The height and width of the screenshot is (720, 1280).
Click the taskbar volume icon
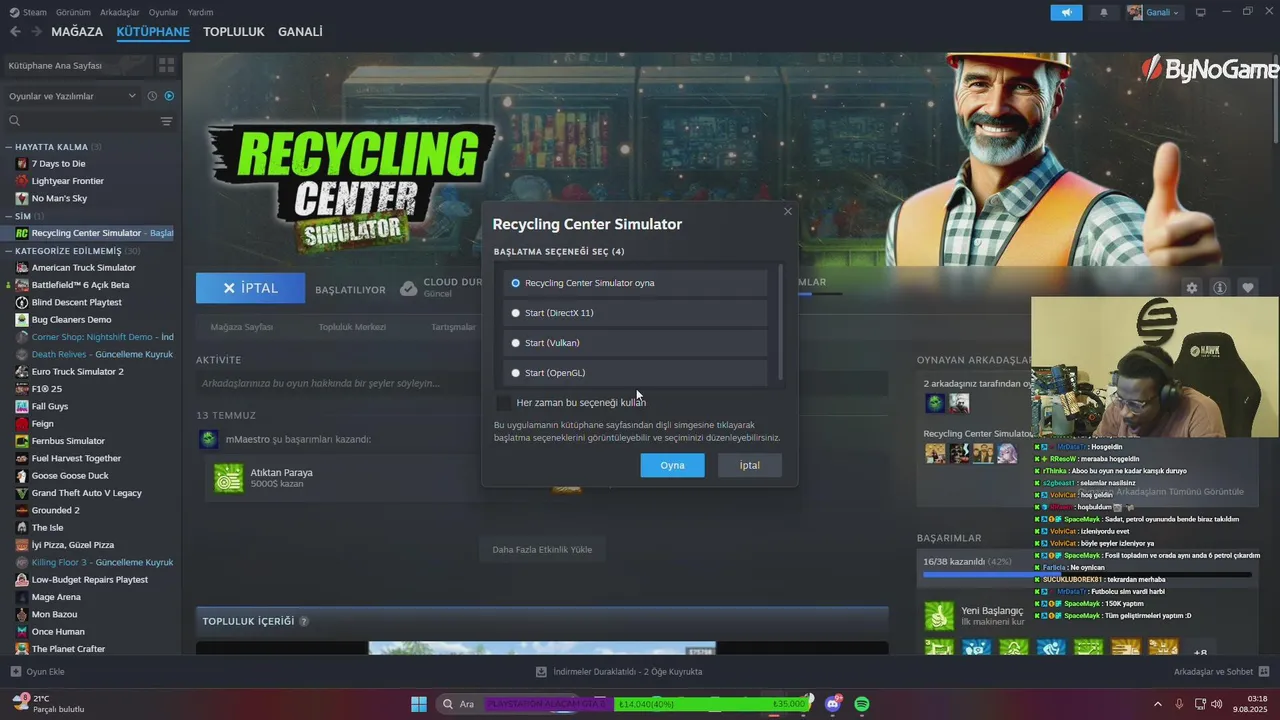click(1217, 704)
